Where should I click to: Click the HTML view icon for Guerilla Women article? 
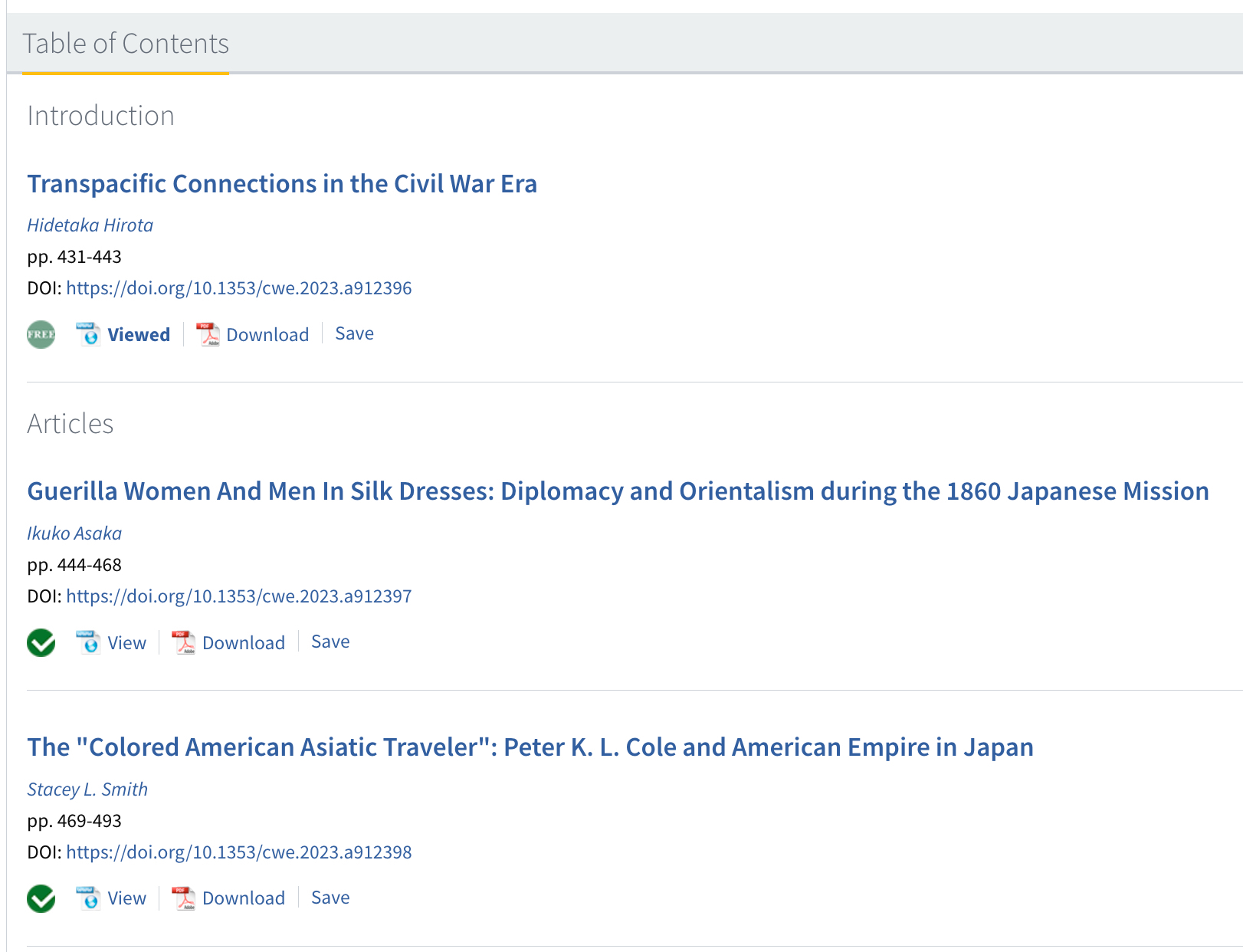click(x=88, y=643)
